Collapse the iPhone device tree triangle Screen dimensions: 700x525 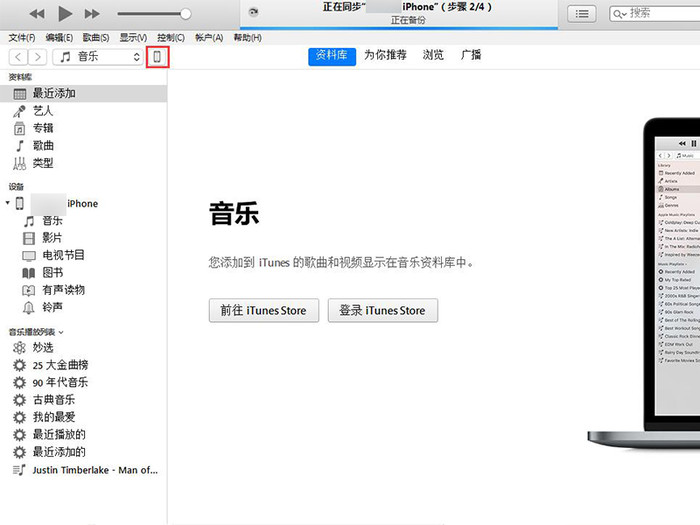(x=8, y=203)
